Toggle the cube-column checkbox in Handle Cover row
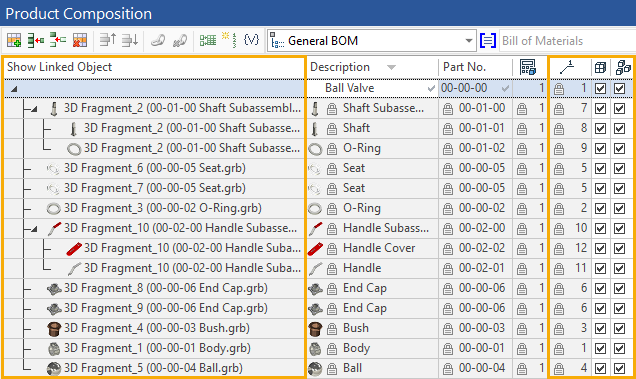Viewport: 636px width, 379px height. point(600,248)
